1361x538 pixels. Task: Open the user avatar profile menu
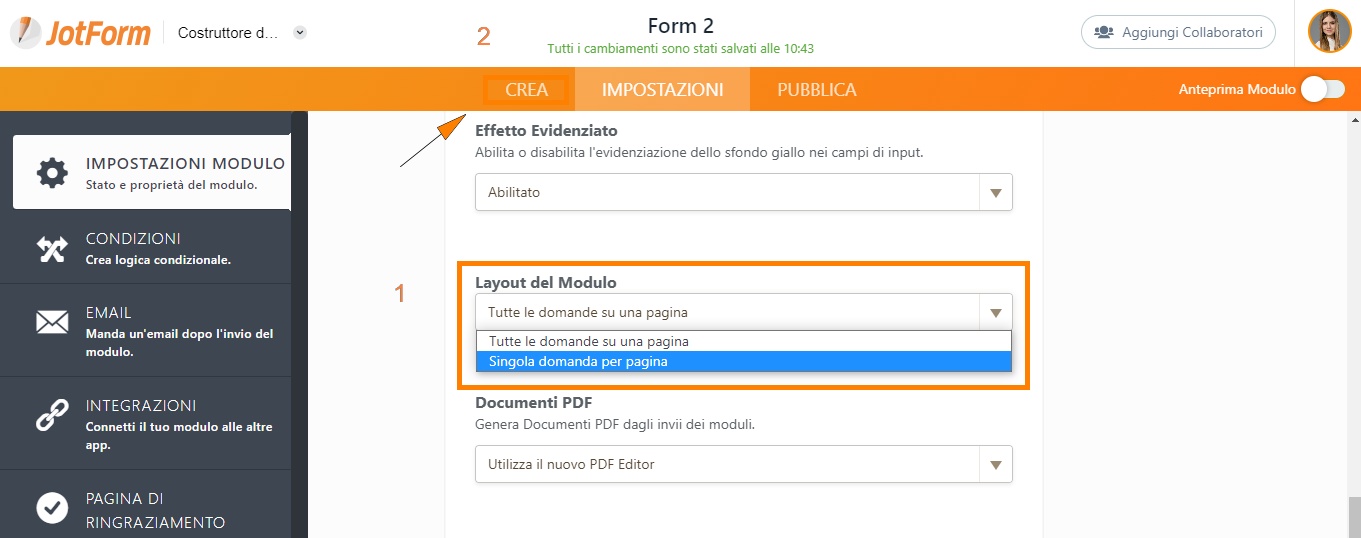point(1330,31)
